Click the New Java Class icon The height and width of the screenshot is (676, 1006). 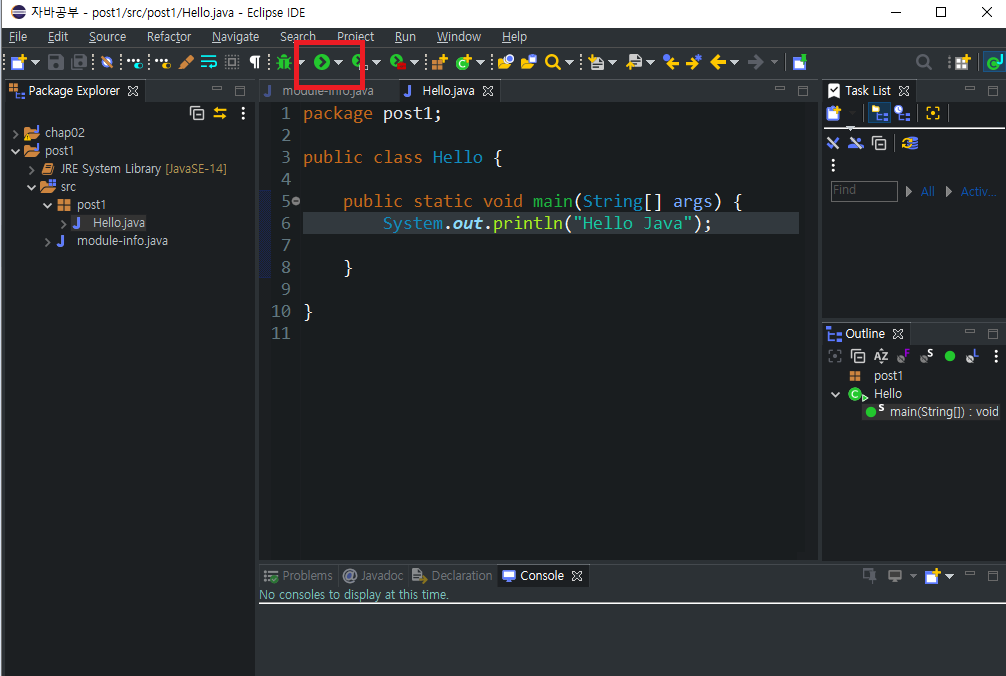(464, 62)
